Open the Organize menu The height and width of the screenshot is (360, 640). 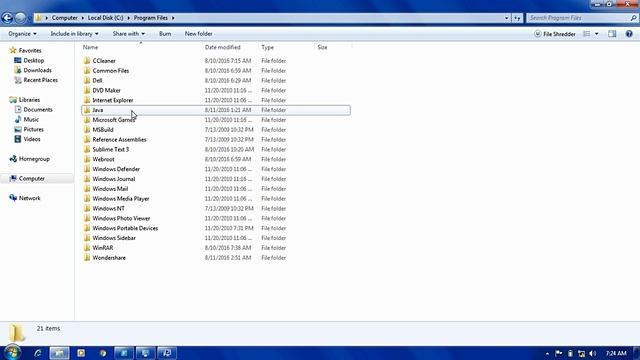22,34
